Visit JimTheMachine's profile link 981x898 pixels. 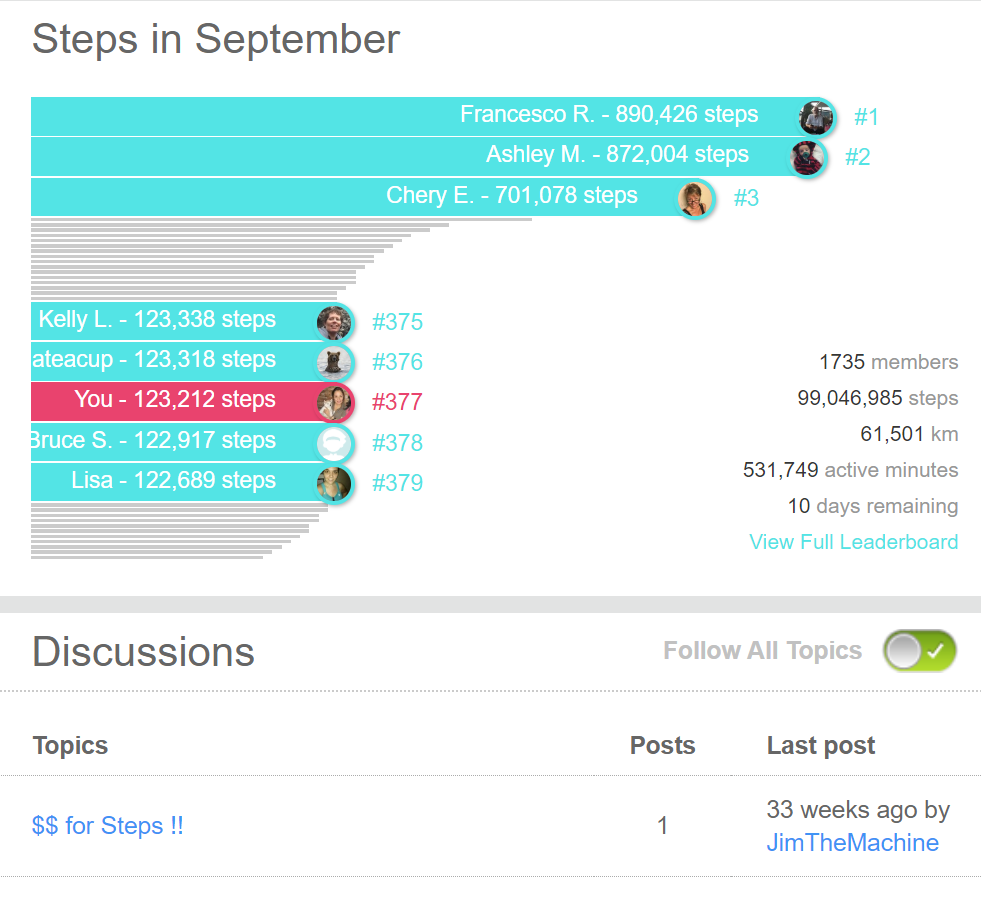[x=852, y=843]
